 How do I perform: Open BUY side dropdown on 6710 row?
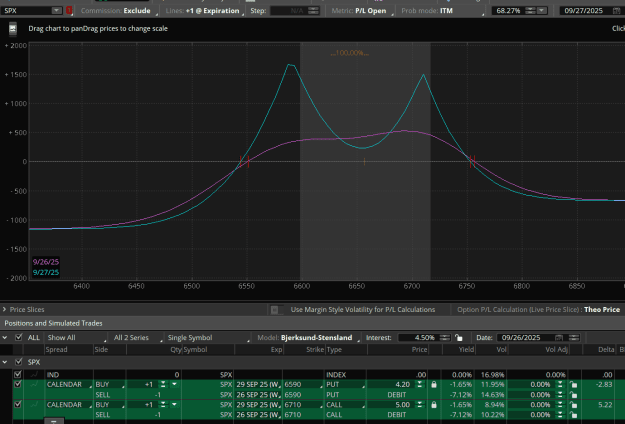point(110,405)
